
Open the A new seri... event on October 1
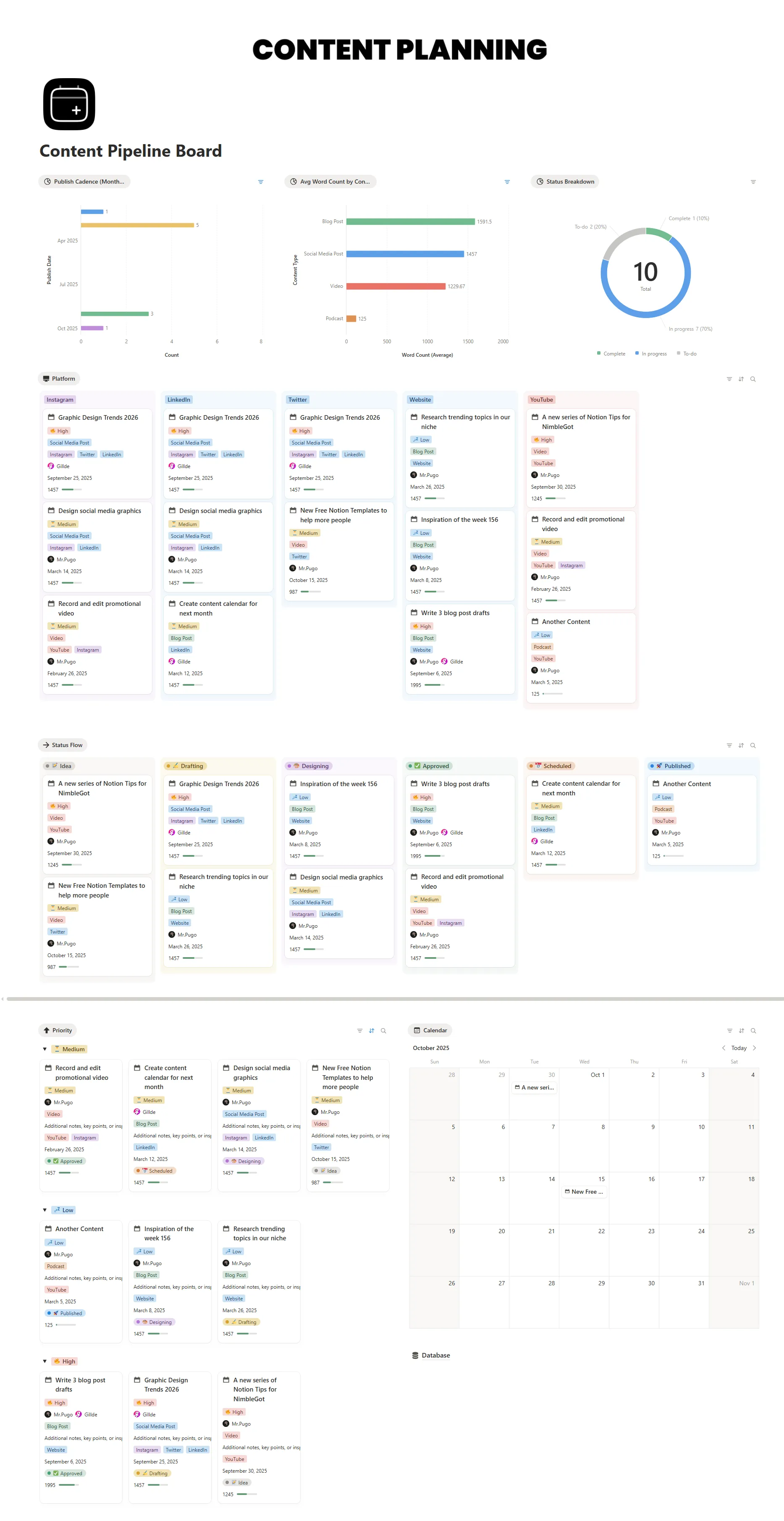(x=535, y=1087)
